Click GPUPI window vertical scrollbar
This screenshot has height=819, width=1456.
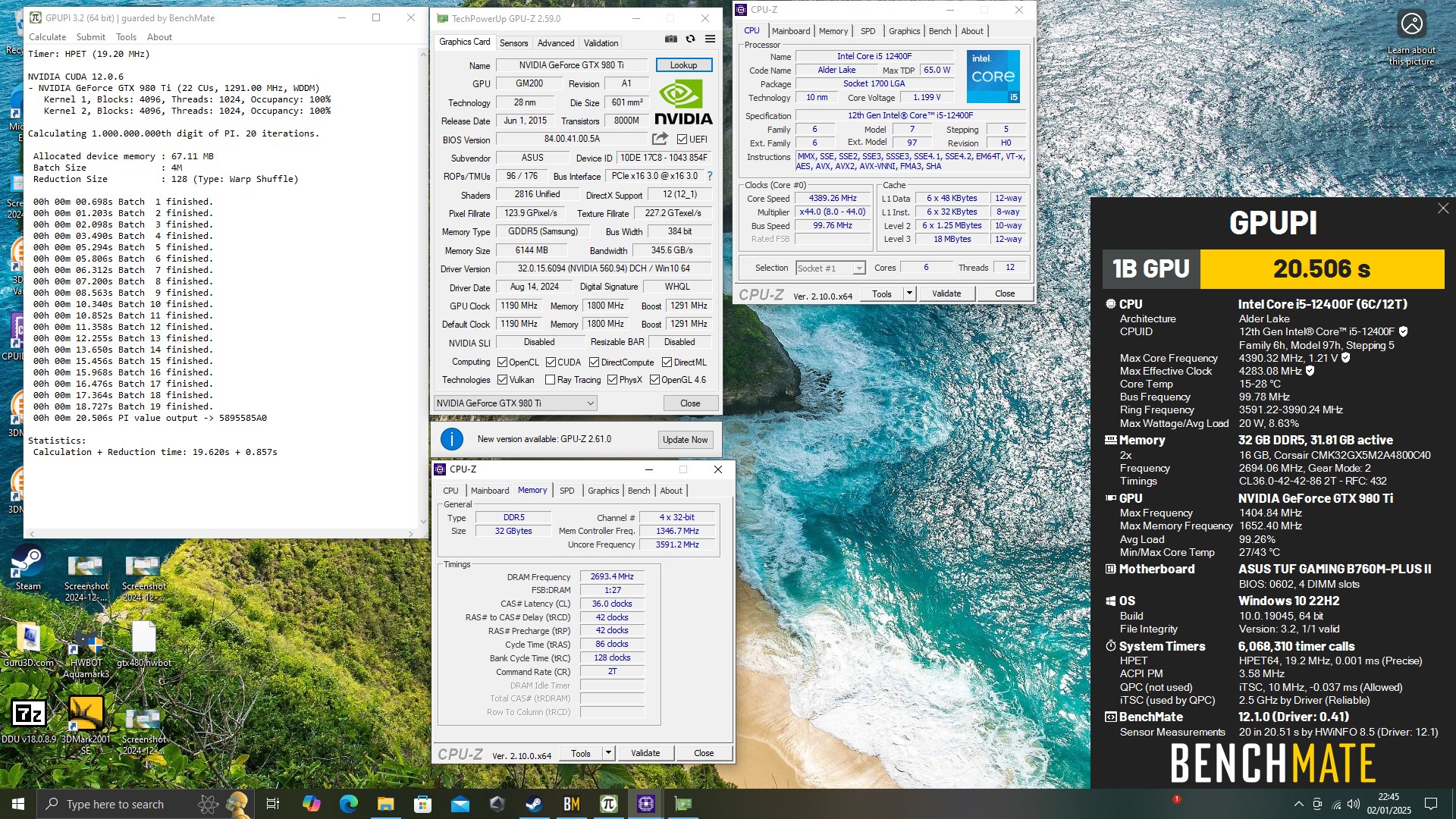(423, 288)
